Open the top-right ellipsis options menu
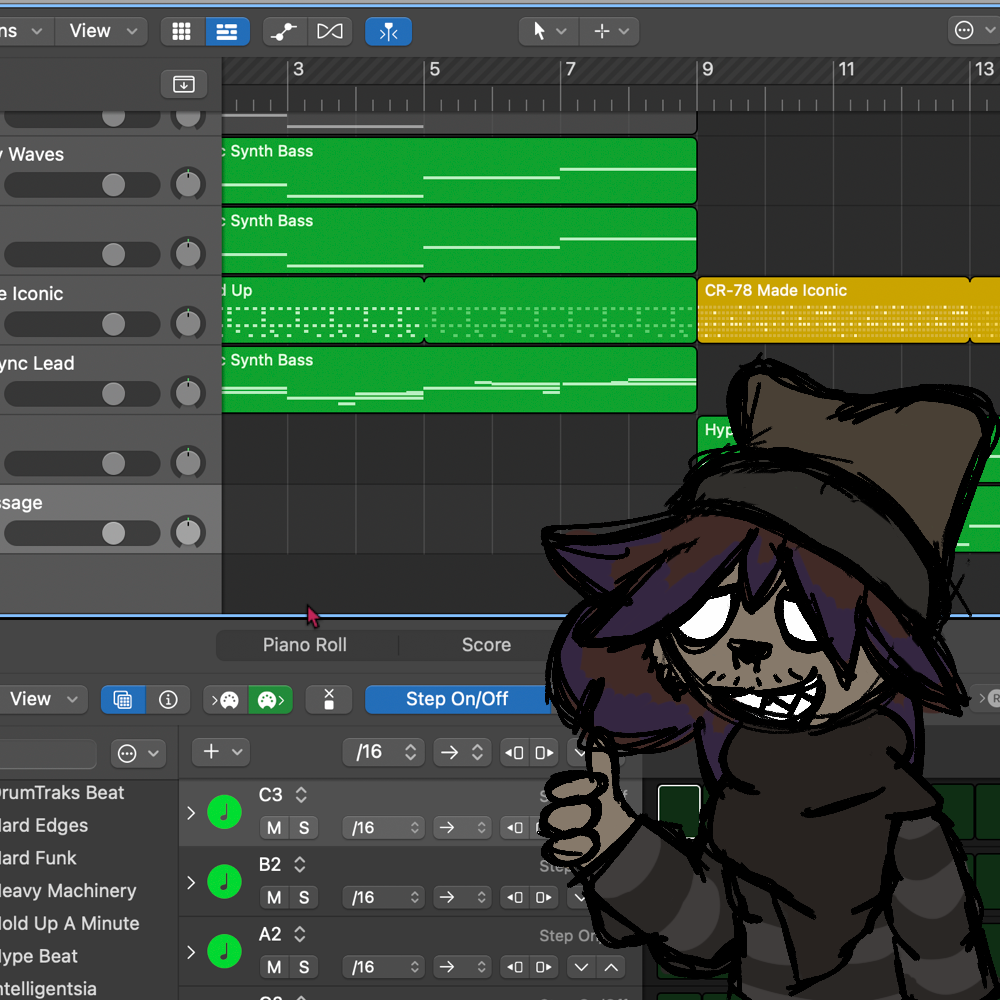 (x=974, y=30)
